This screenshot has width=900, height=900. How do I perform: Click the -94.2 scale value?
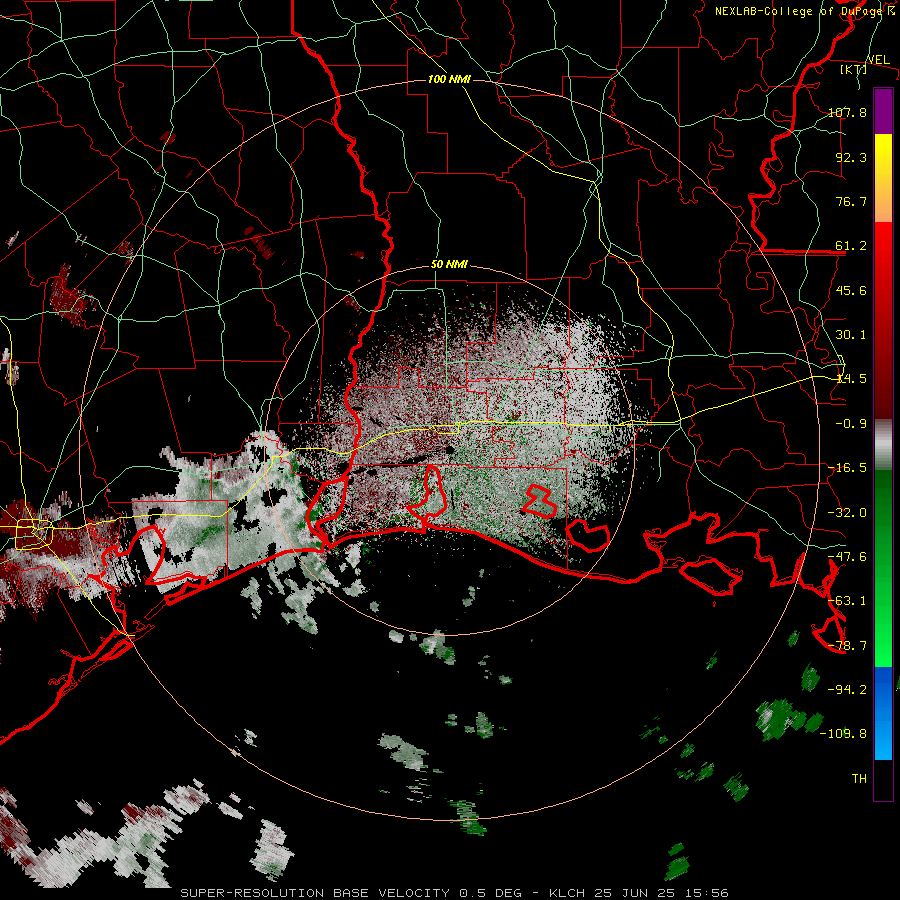[847, 690]
